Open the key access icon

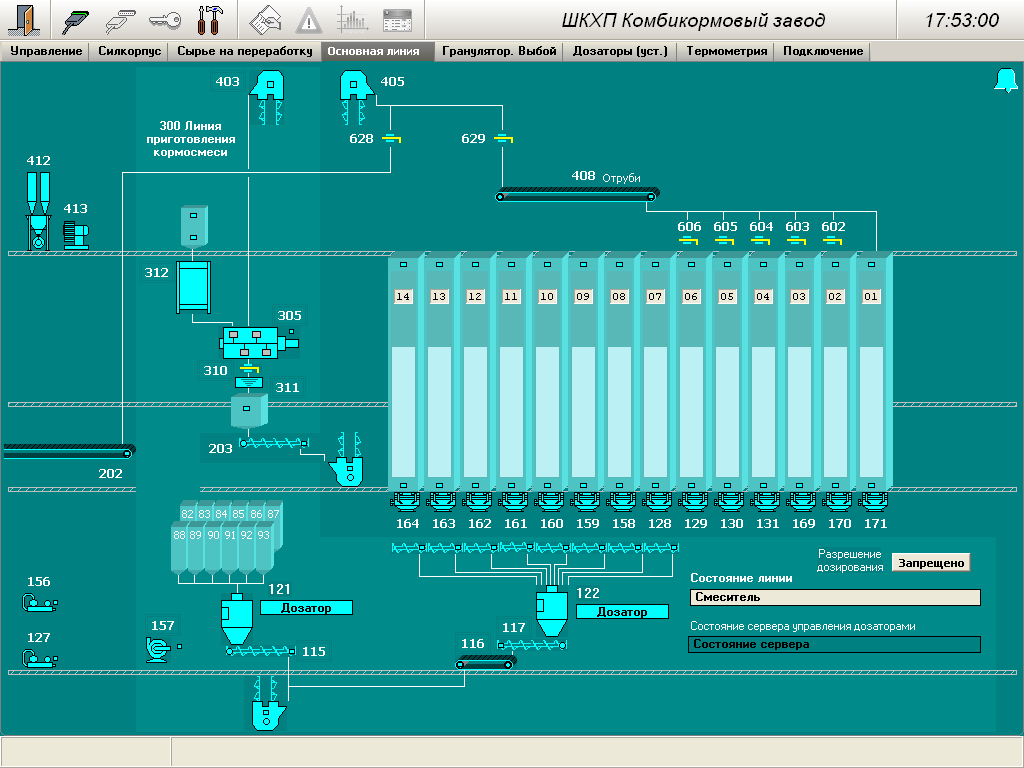click(165, 20)
